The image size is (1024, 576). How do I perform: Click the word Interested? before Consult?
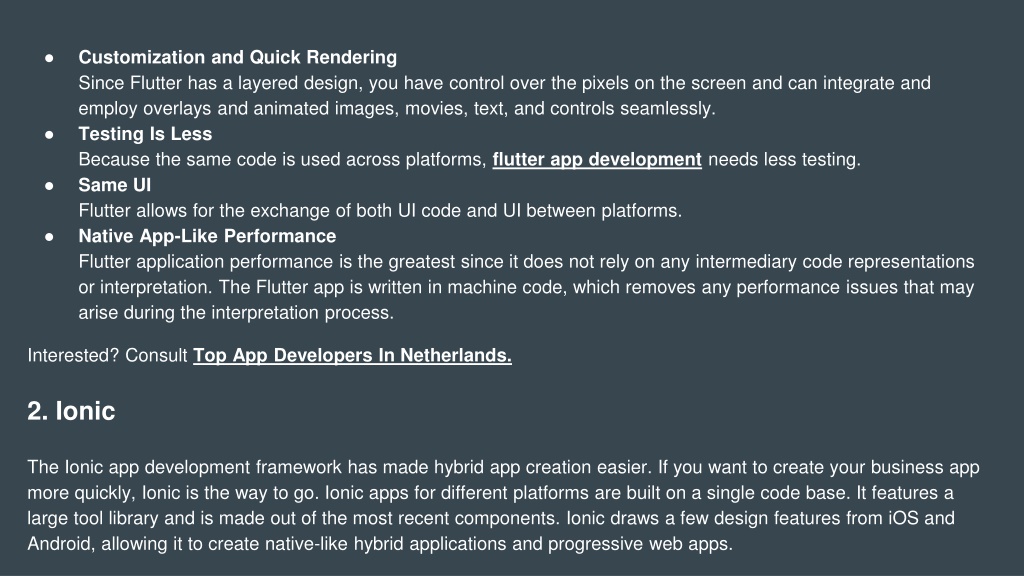(73, 356)
